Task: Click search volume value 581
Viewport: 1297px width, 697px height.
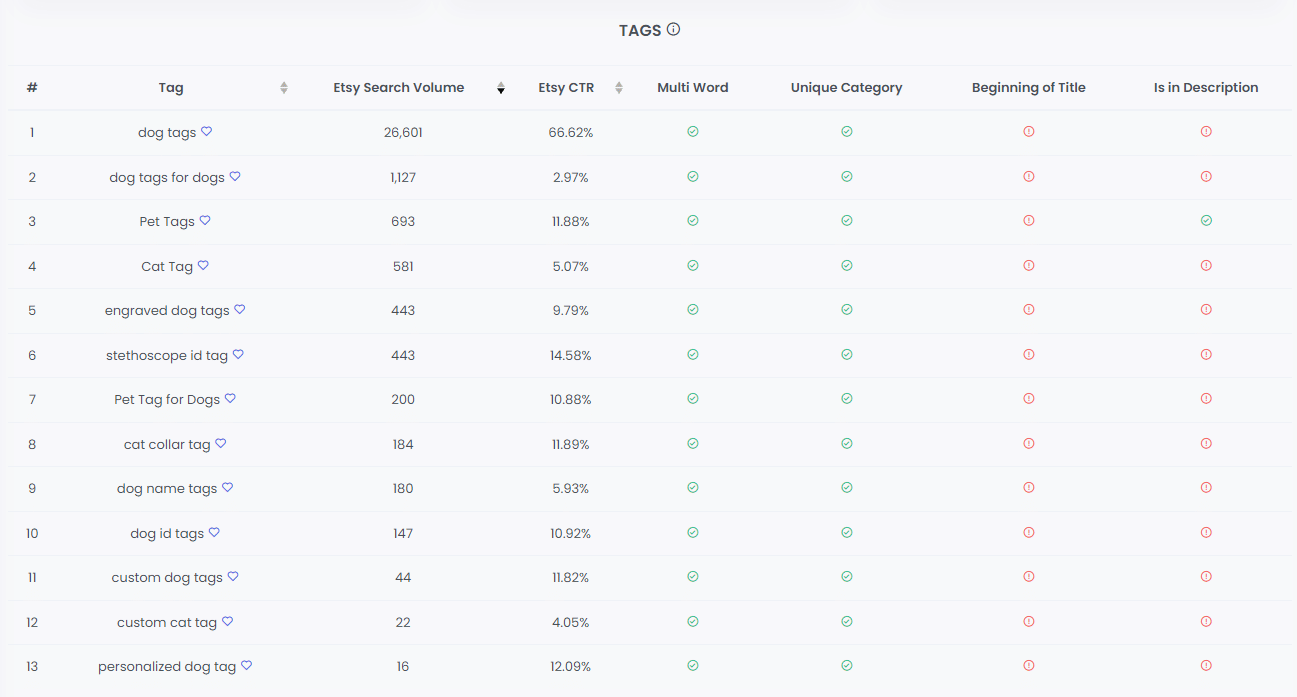Action: pyautogui.click(x=403, y=266)
